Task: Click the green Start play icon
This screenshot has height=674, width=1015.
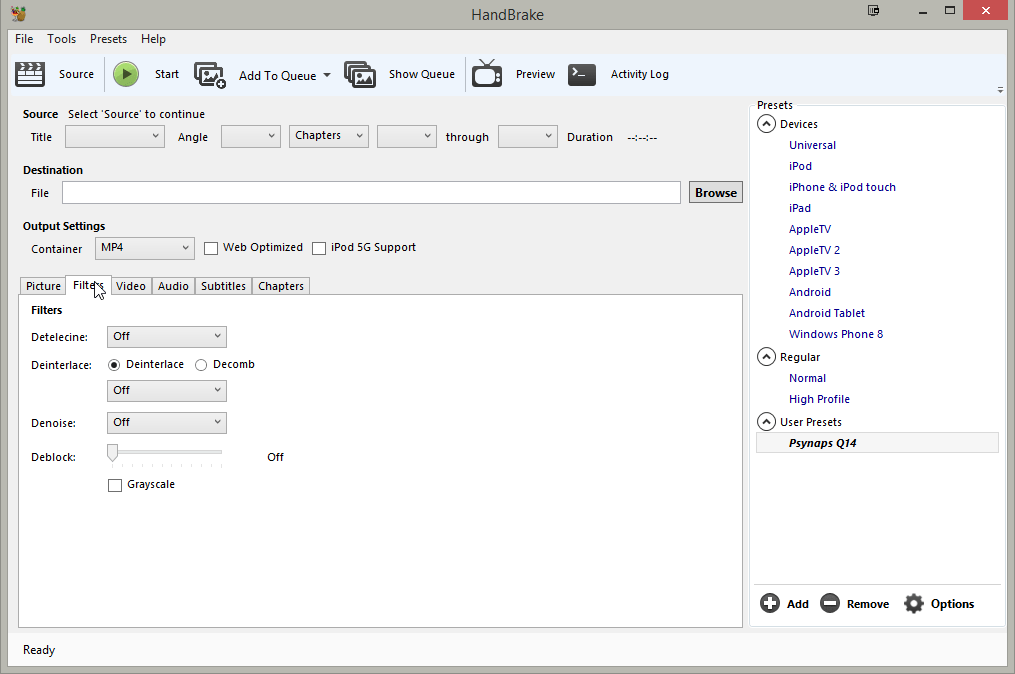Action: (126, 74)
